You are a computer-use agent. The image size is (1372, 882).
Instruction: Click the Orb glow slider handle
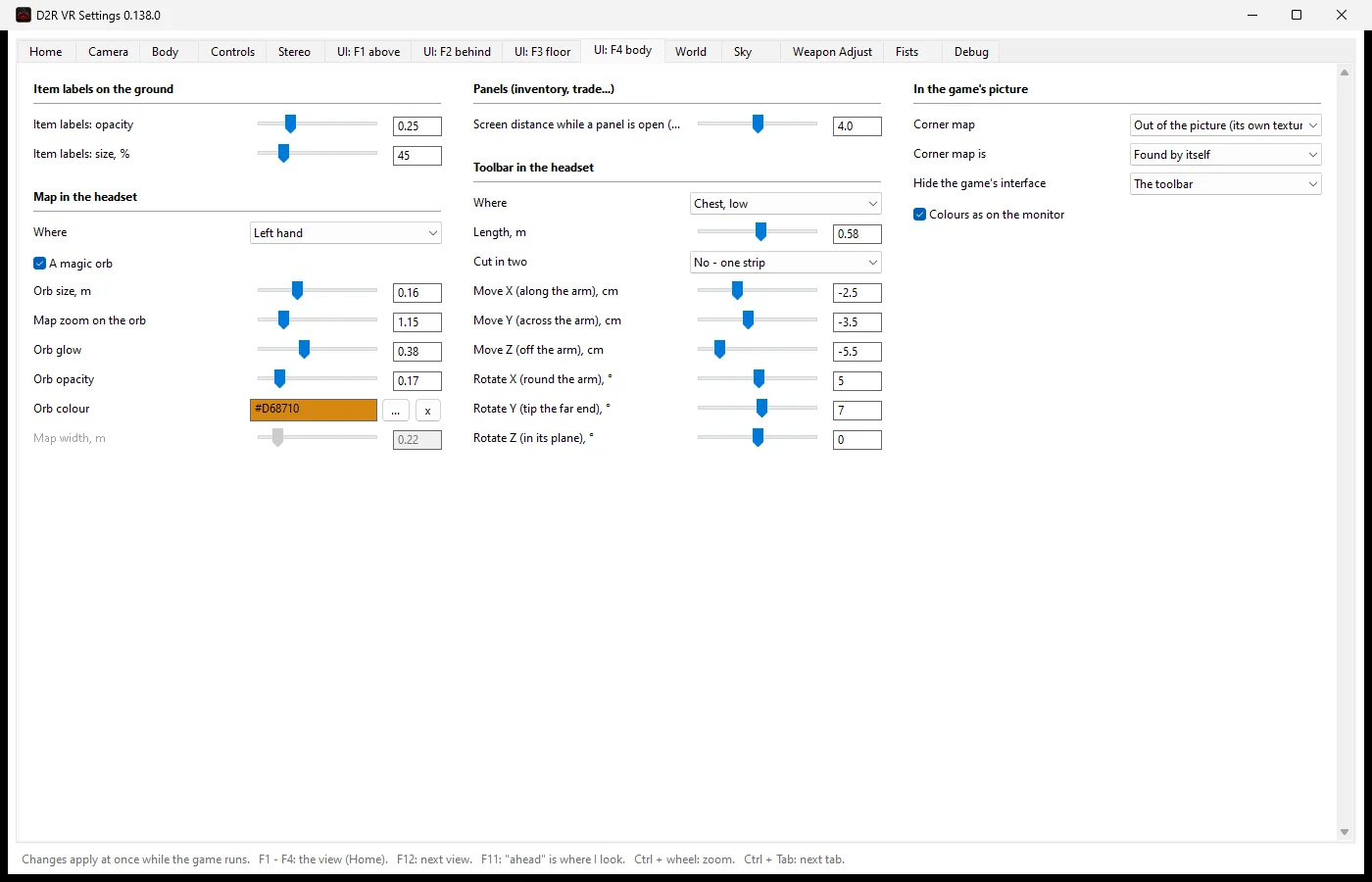click(304, 350)
